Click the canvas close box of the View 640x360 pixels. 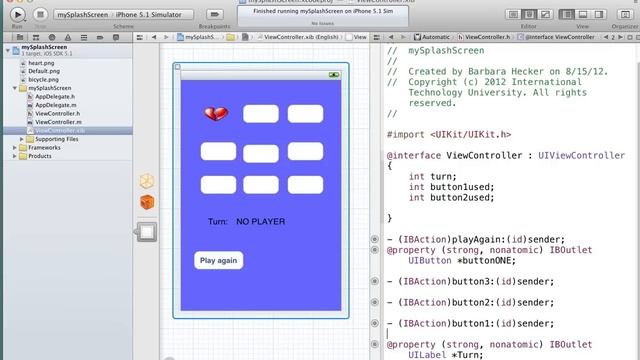178,67
